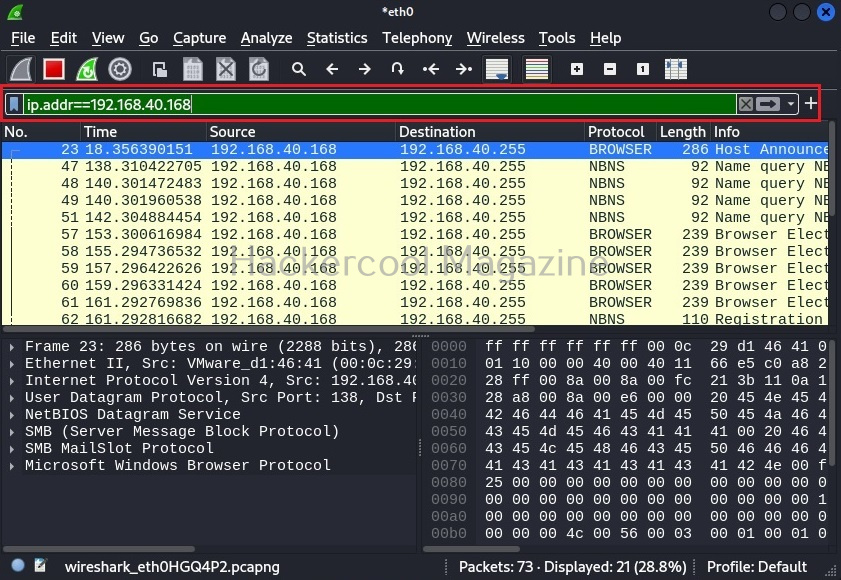Screen dimensions: 841x580
Task: Expand SMB (Server Message Block Protocol)
Action: click(x=12, y=431)
